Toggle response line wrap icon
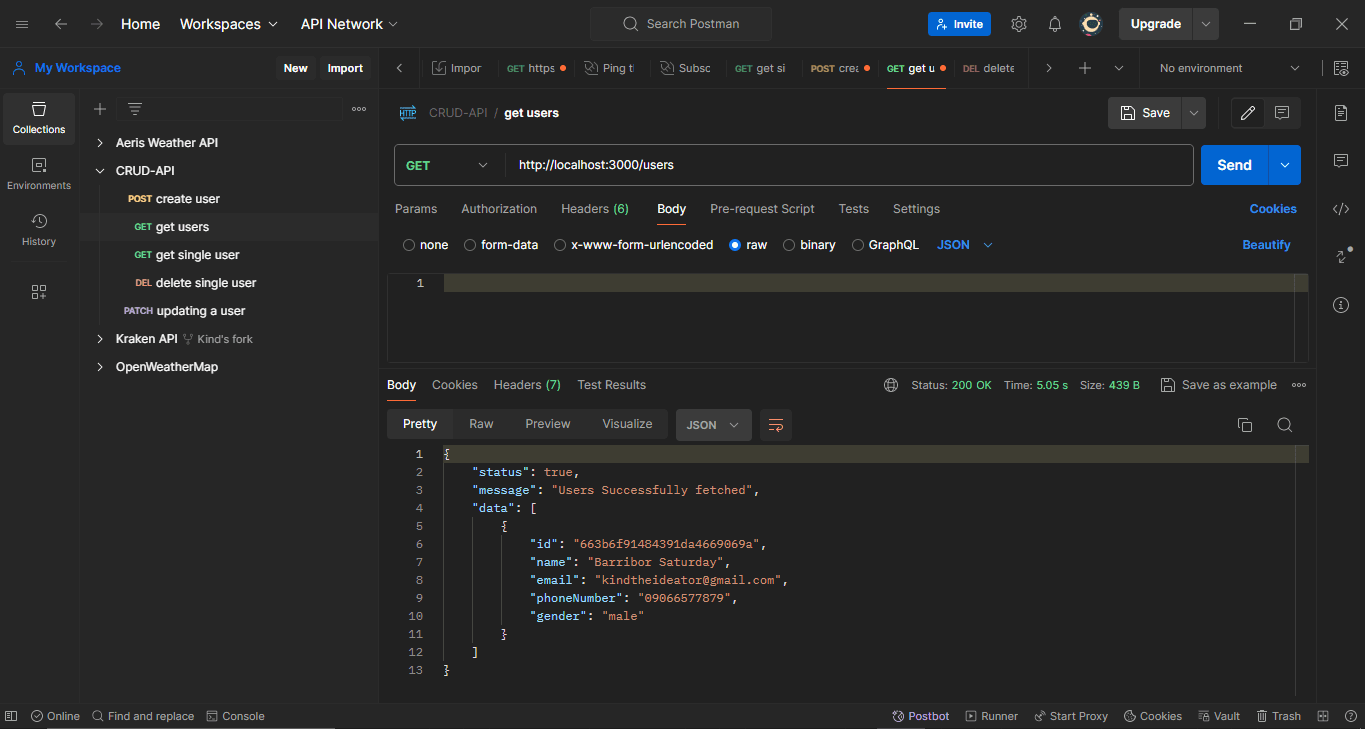Screen dimensions: 1365x729 (x=775, y=425)
